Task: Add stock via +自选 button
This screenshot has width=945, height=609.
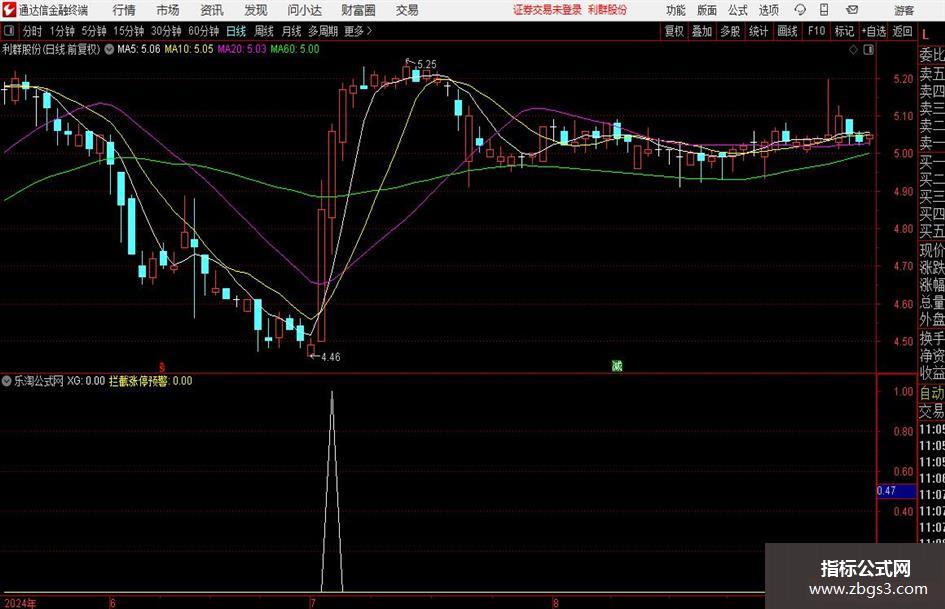Action: (x=874, y=31)
